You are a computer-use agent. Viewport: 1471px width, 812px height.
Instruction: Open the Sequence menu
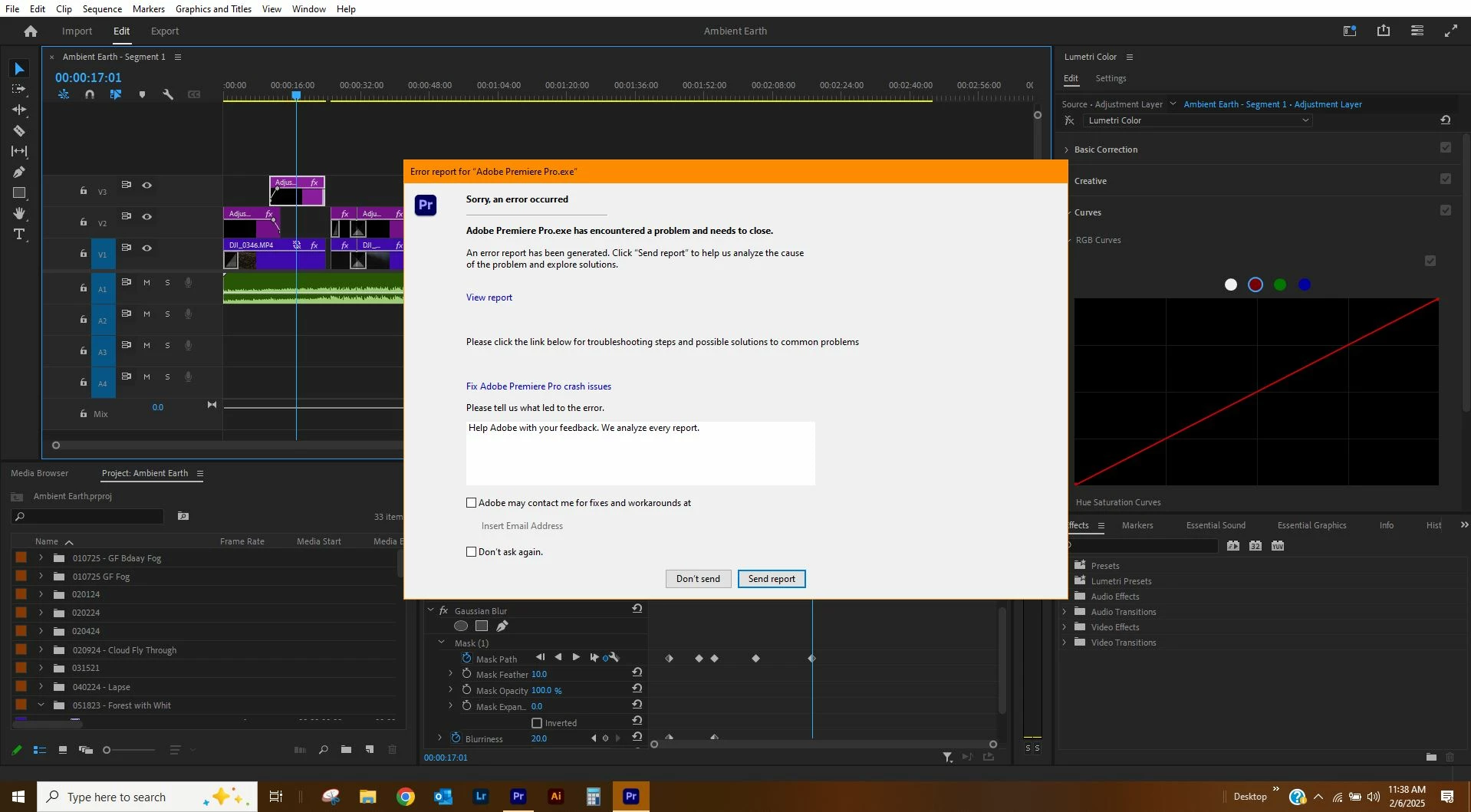[102, 8]
